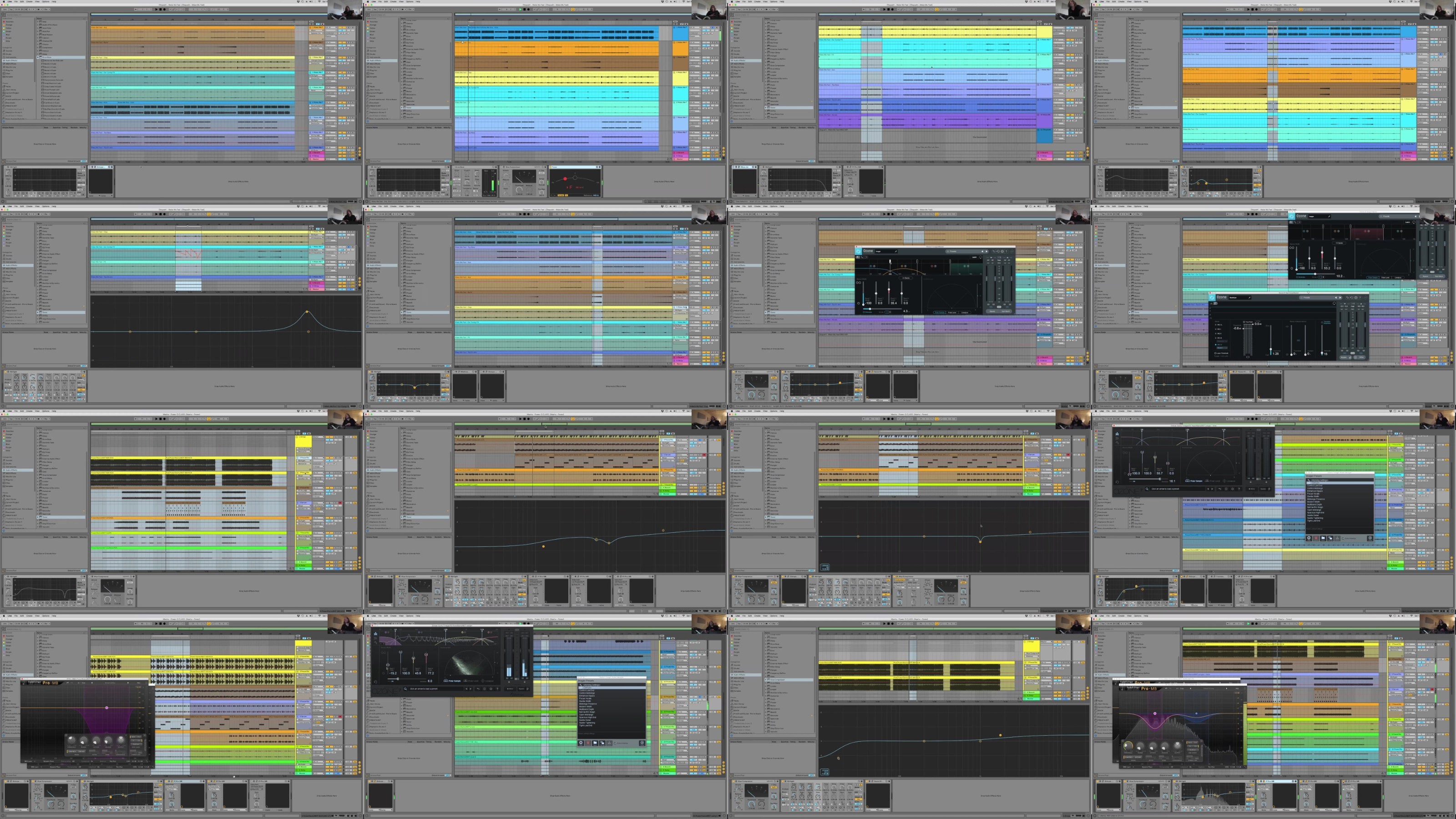Click next-preset arrow in Ozone Imager showing 35.4

[987, 252]
